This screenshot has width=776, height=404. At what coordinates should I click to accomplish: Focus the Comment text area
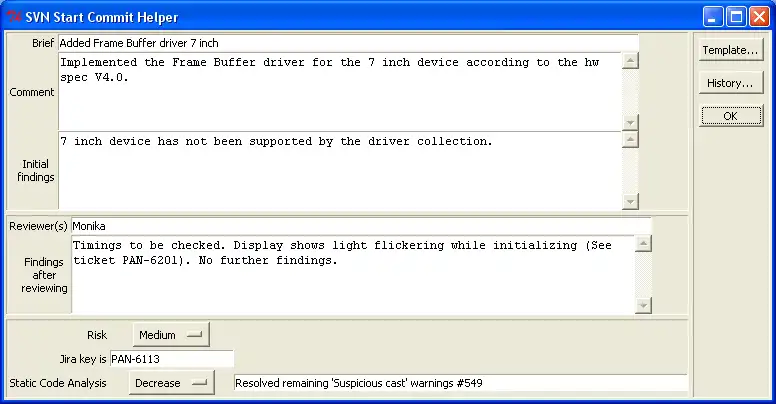[340, 92]
